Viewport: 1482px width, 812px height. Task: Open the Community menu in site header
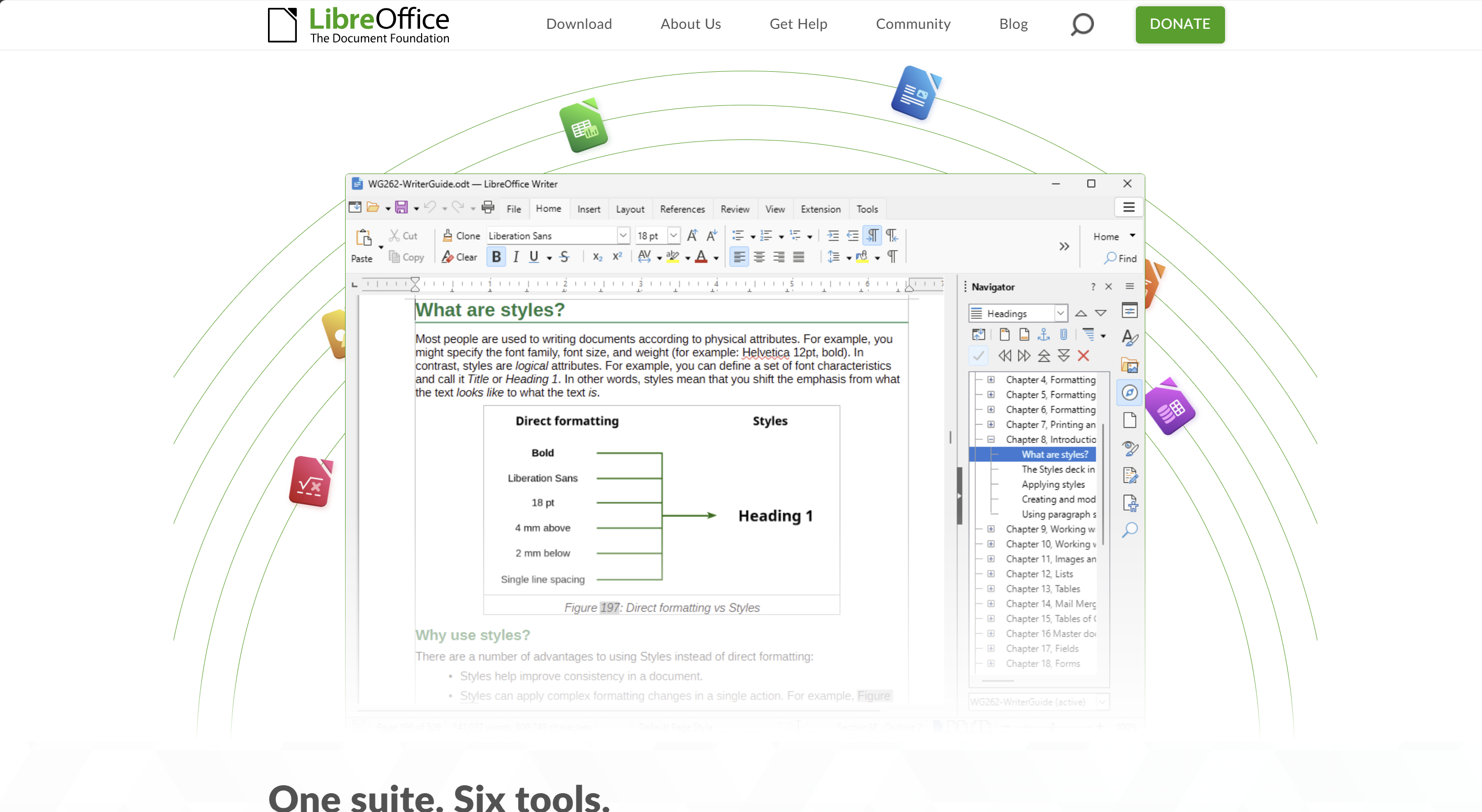[x=913, y=24]
